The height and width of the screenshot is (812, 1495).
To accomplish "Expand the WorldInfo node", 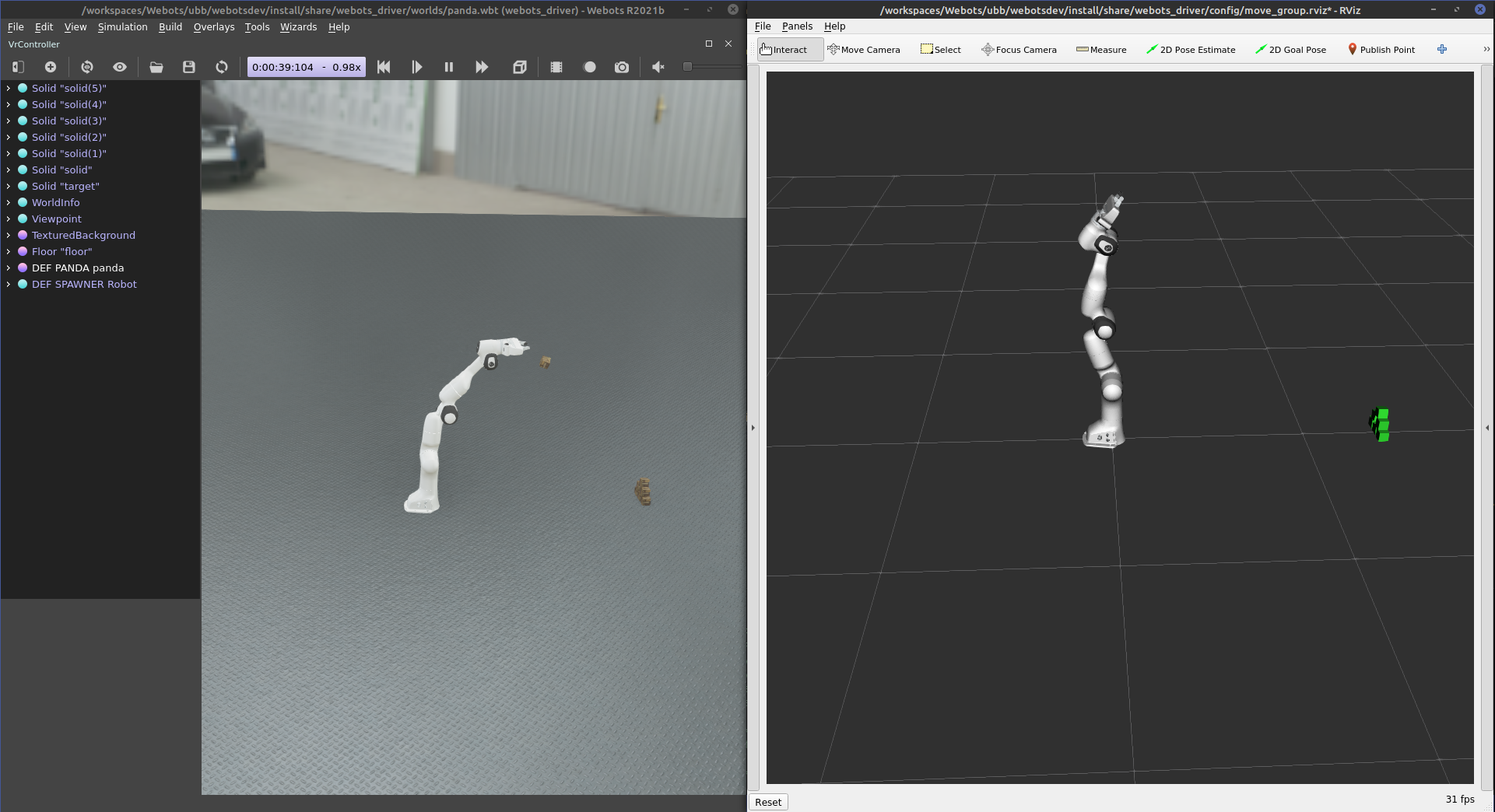I will (9, 202).
